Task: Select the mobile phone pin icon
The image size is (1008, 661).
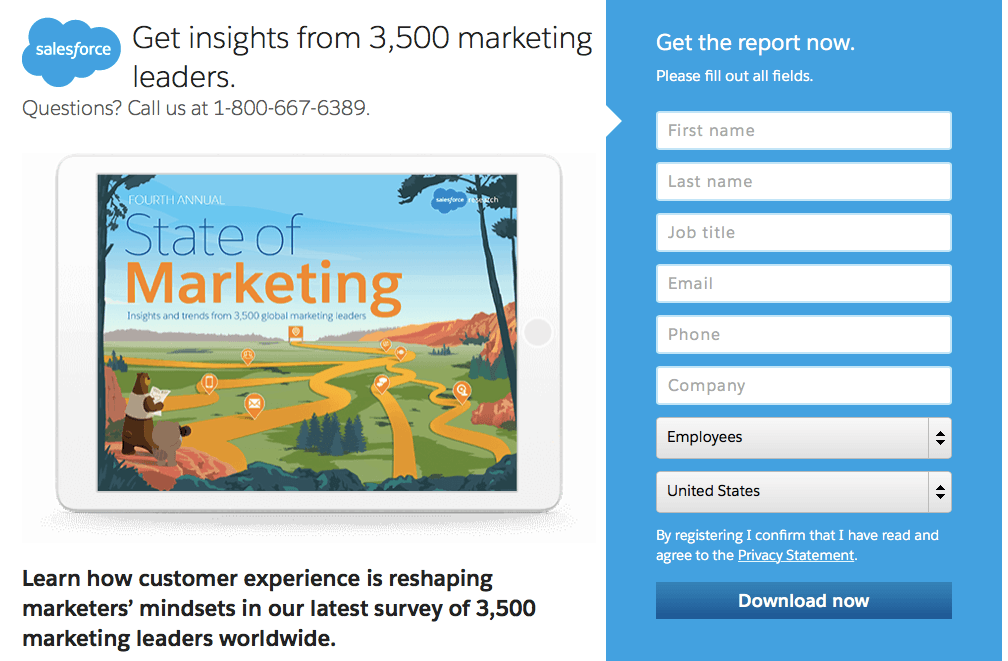Action: (x=207, y=381)
